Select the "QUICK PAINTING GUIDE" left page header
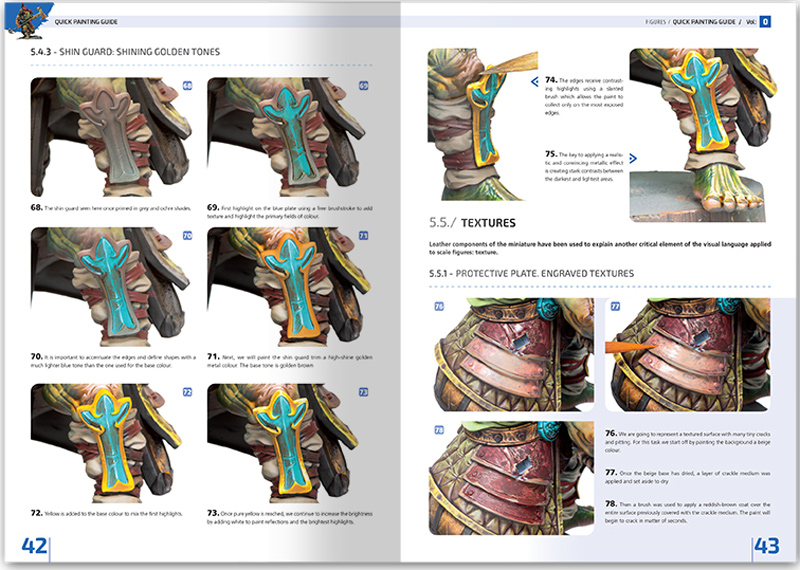 [86, 22]
